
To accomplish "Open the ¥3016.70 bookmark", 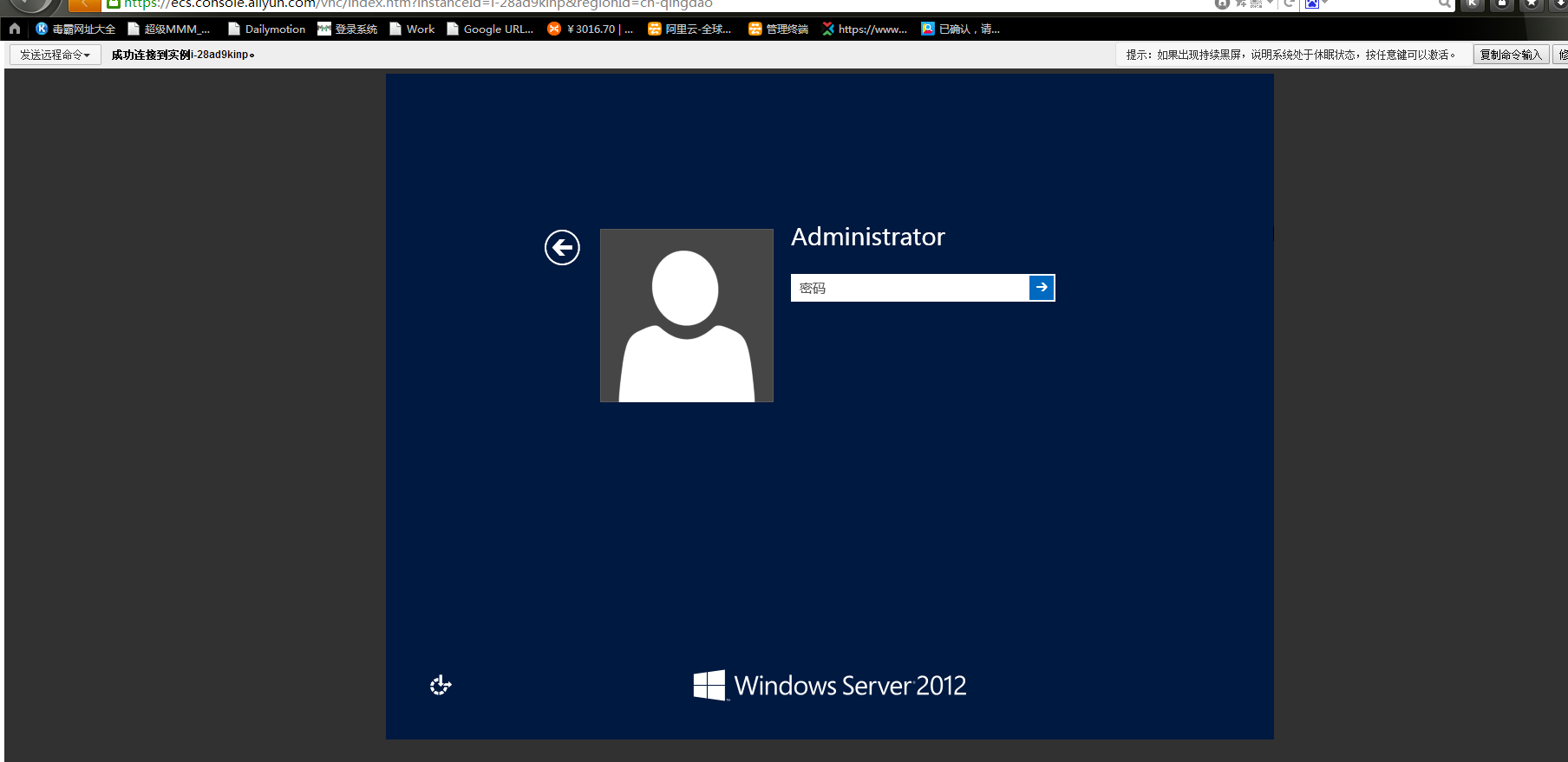I will (x=591, y=29).
